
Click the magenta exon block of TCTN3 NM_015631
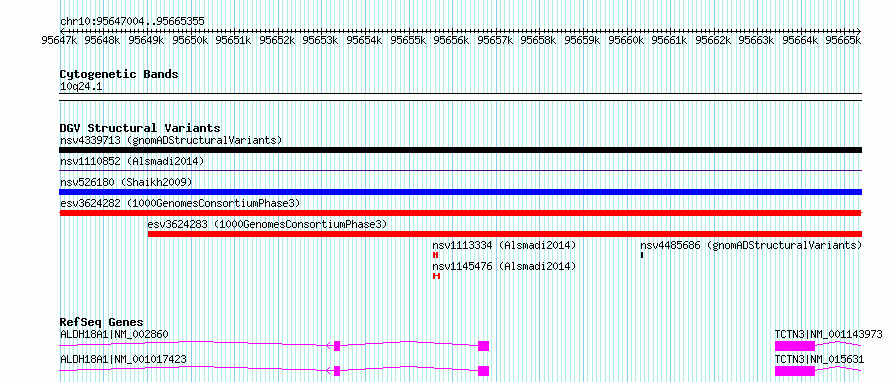(795, 371)
